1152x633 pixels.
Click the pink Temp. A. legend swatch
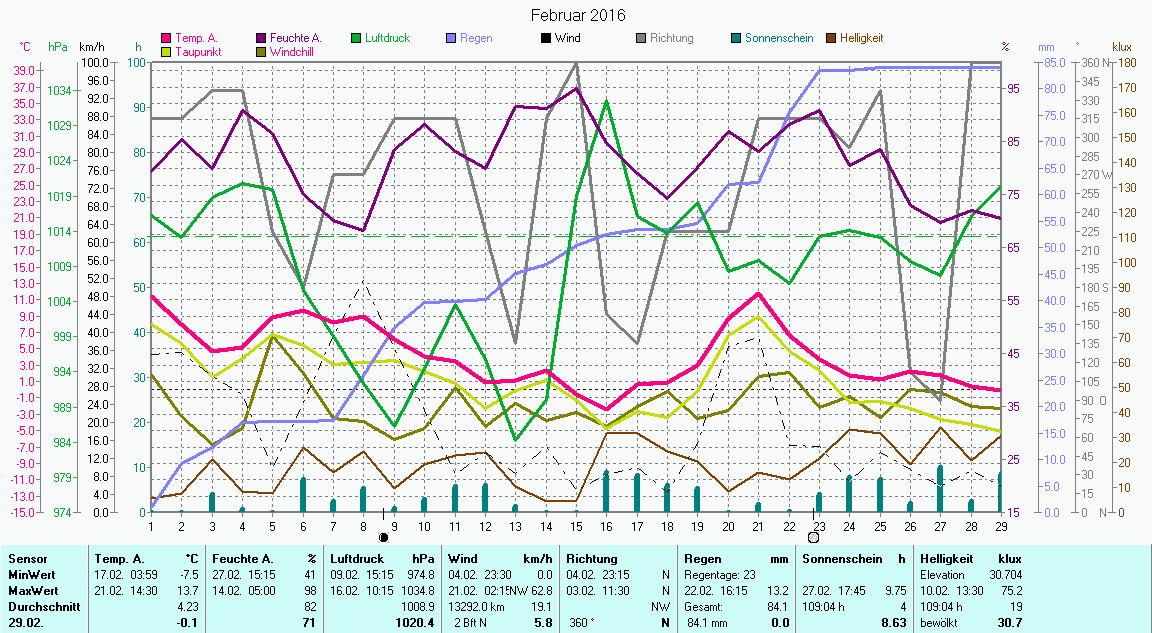pos(167,39)
